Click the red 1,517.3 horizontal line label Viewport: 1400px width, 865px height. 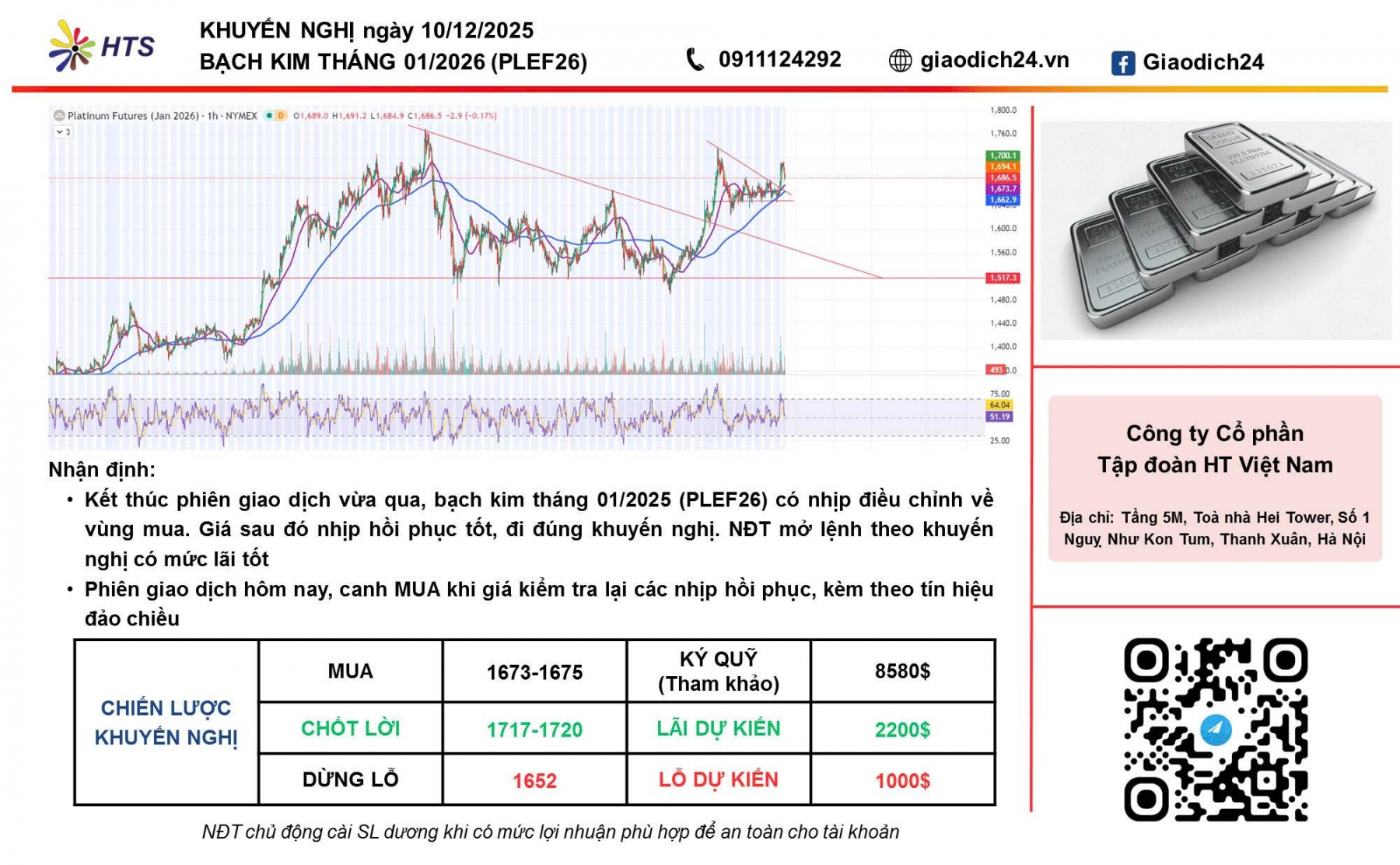(1002, 278)
